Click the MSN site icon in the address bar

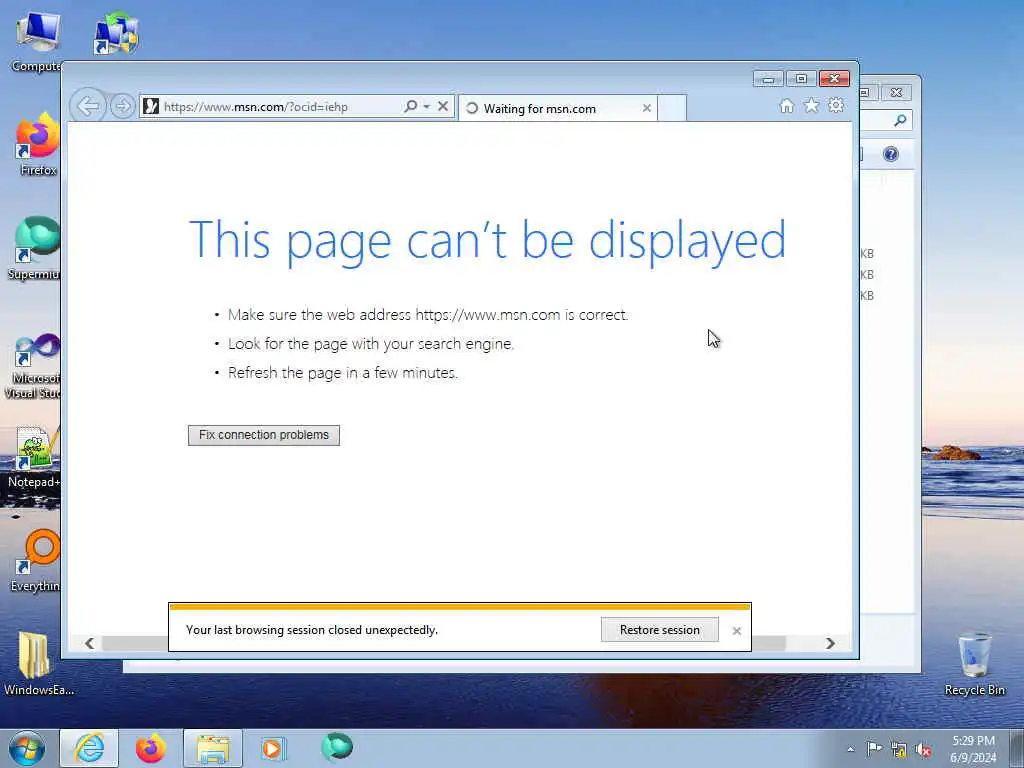[x=151, y=106]
